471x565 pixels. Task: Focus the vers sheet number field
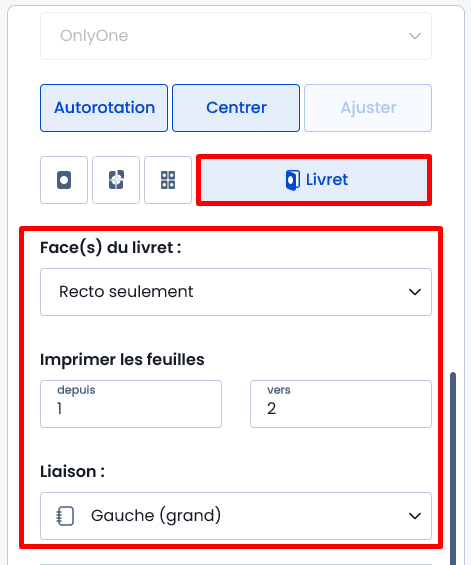341,404
